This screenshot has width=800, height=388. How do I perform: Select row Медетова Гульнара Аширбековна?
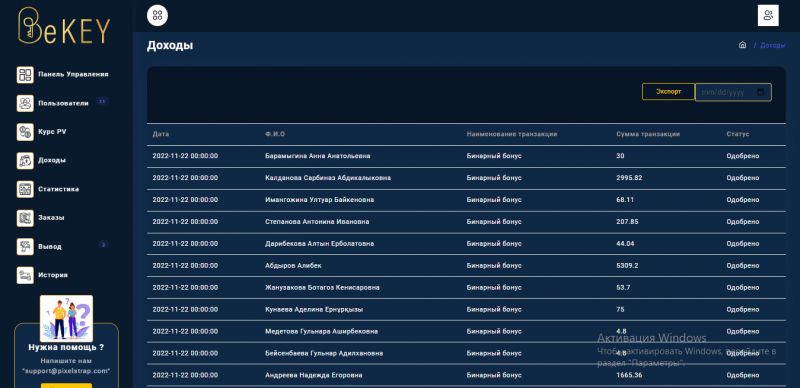click(x=466, y=332)
